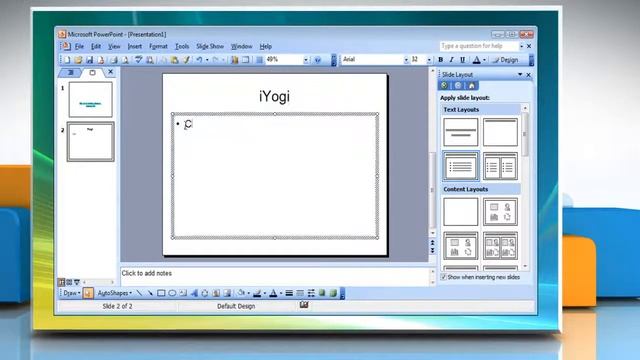Toggle Normal view button
The height and width of the screenshot is (360, 640).
click(x=62, y=282)
